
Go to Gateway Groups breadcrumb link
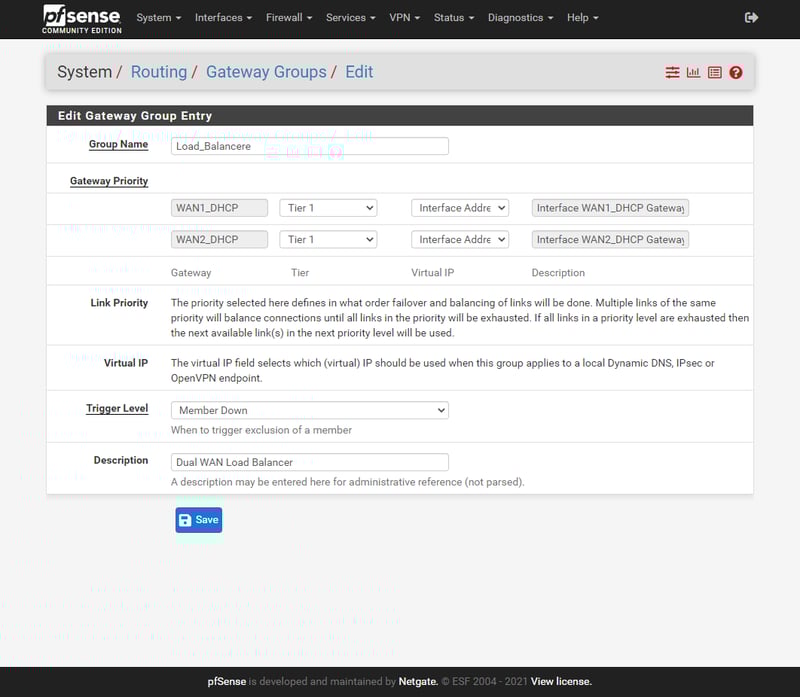[266, 72]
